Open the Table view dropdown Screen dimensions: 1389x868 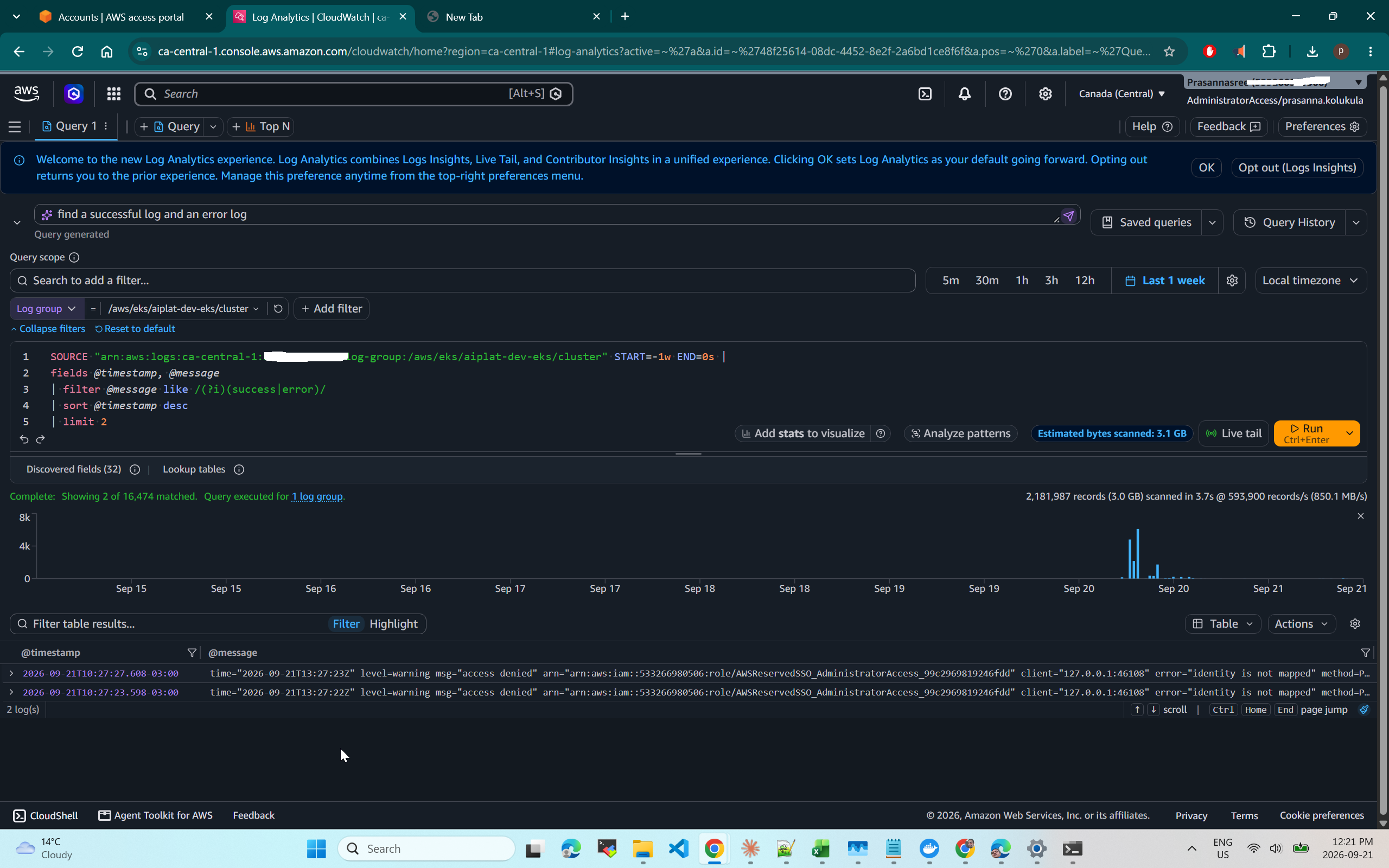[1222, 623]
